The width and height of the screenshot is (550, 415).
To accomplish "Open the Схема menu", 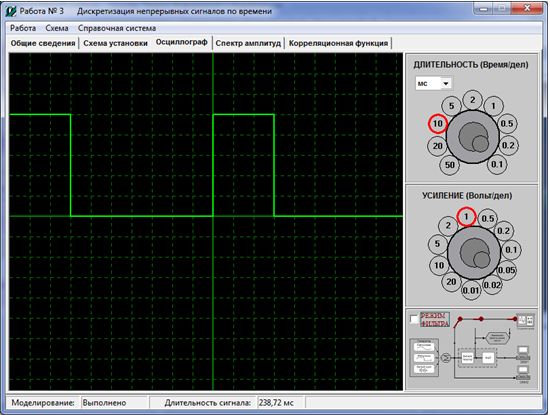I will tap(57, 28).
